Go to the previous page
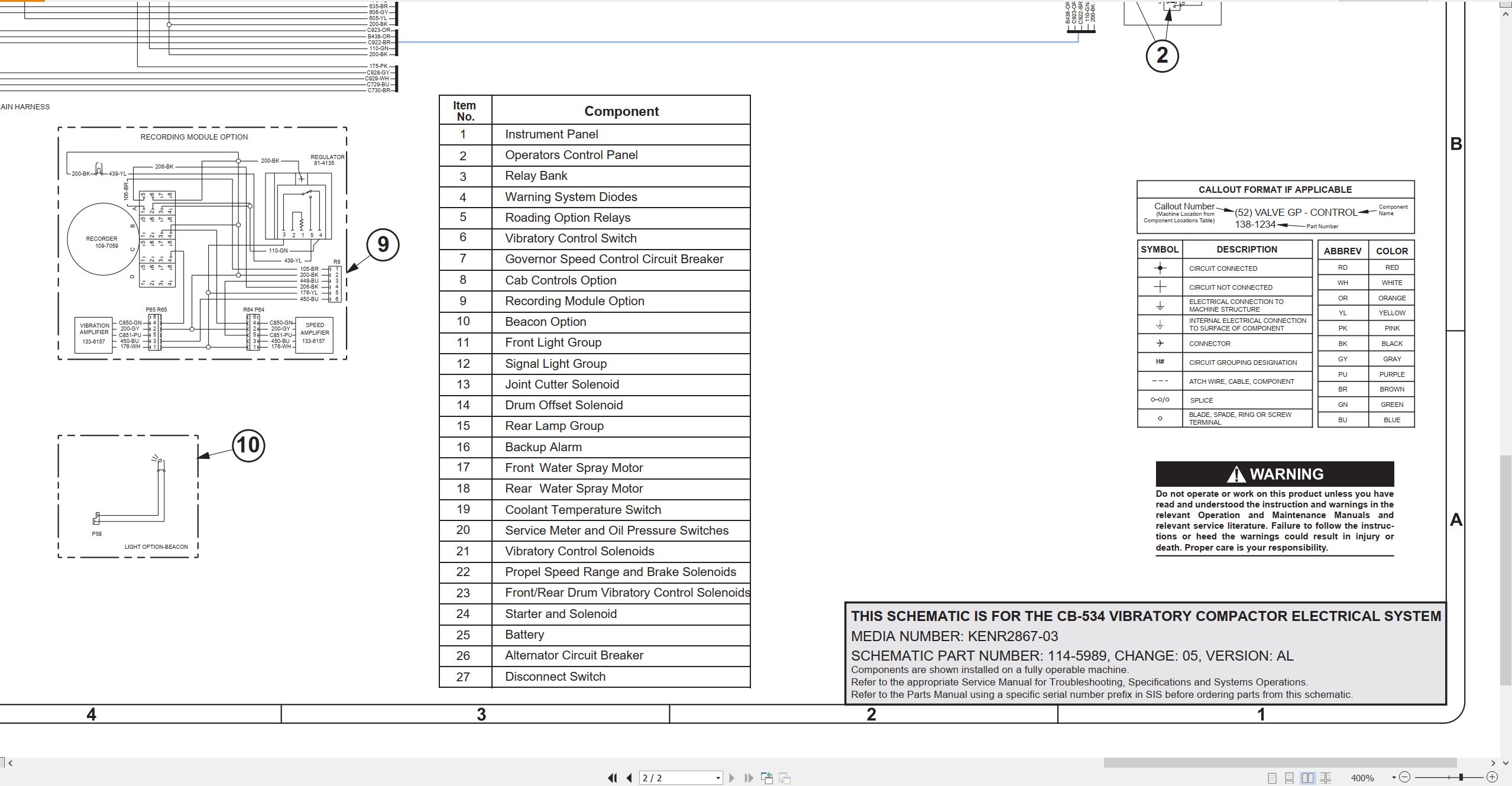The image size is (1512, 786). [x=629, y=778]
